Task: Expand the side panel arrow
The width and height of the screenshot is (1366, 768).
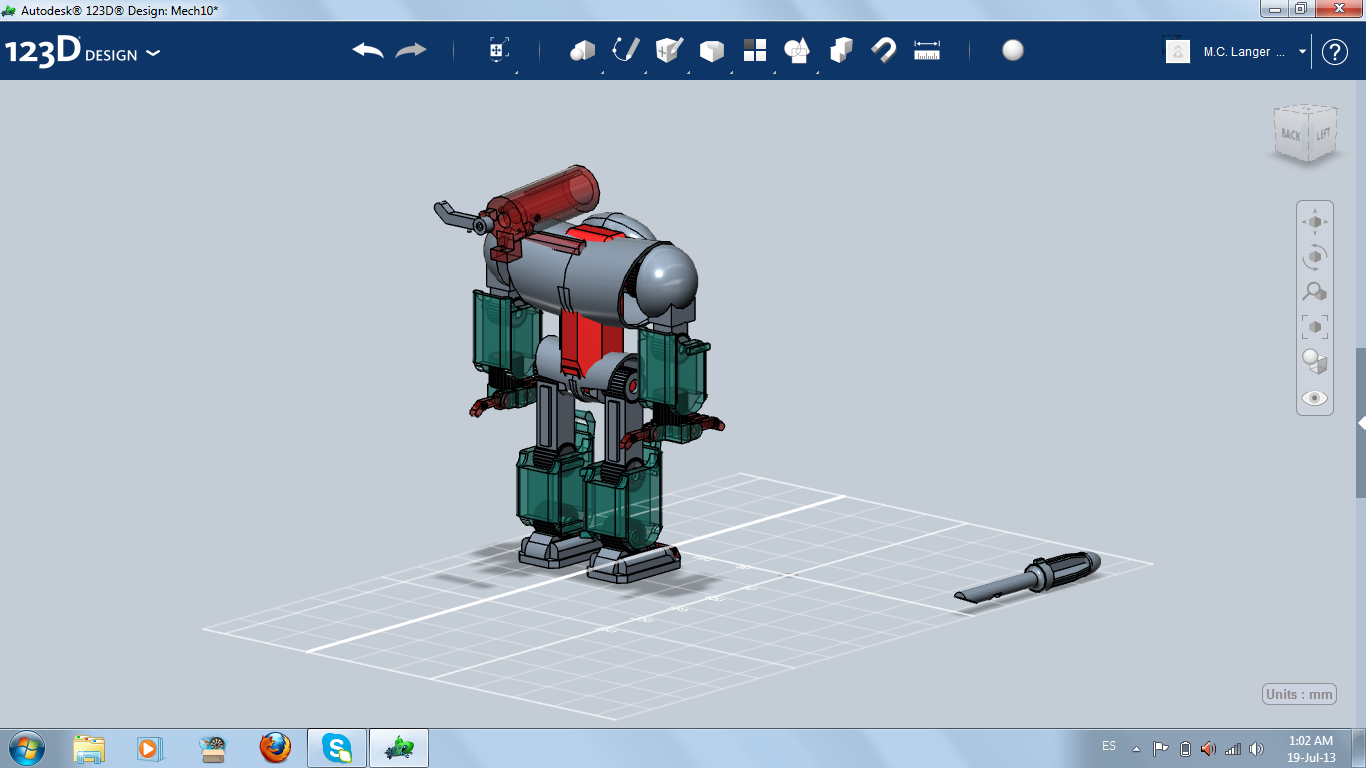Action: click(1361, 423)
